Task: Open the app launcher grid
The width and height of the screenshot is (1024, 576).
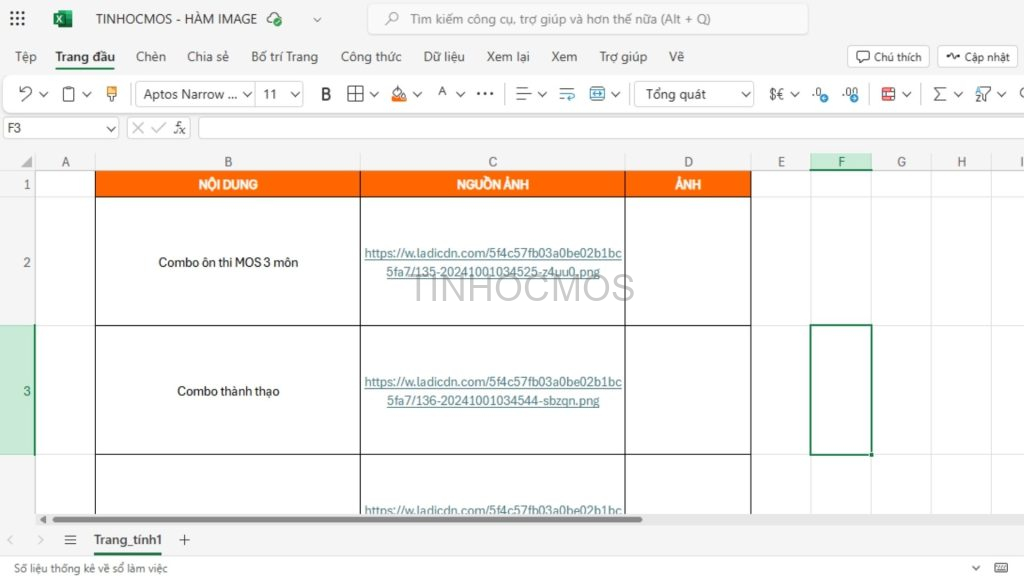Action: coord(18,18)
